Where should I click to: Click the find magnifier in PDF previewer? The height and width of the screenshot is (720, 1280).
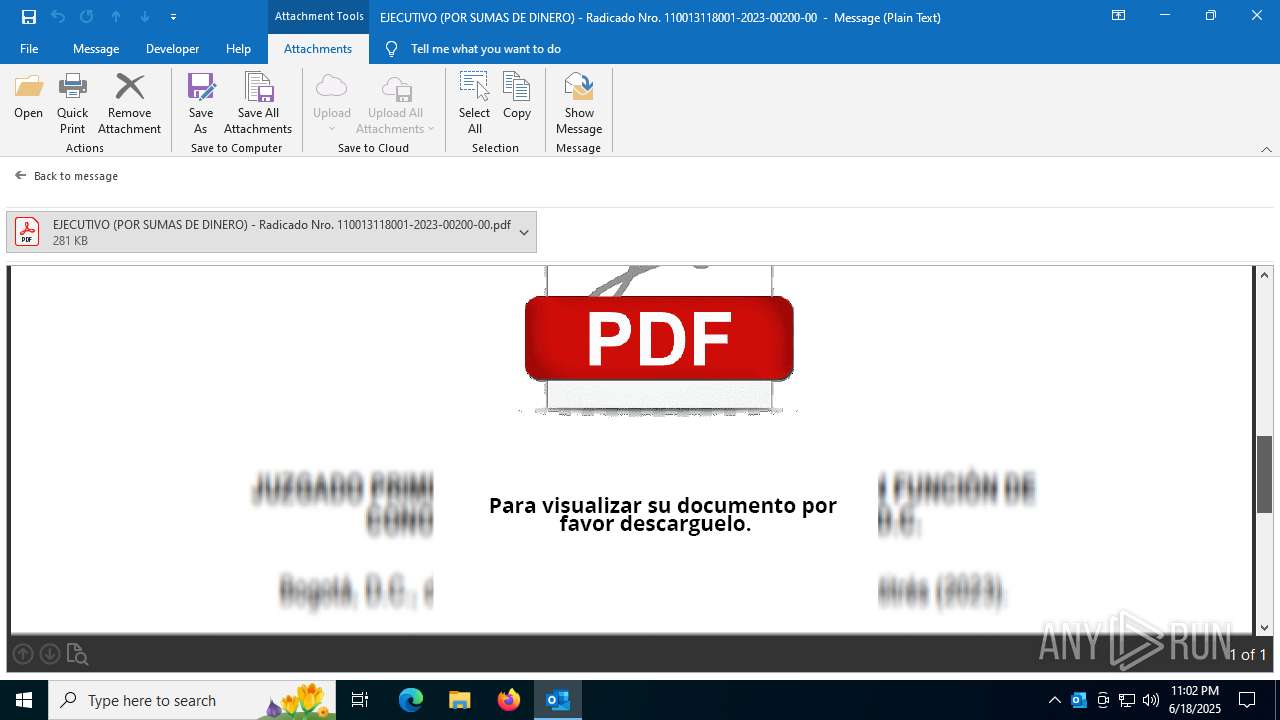tap(77, 654)
